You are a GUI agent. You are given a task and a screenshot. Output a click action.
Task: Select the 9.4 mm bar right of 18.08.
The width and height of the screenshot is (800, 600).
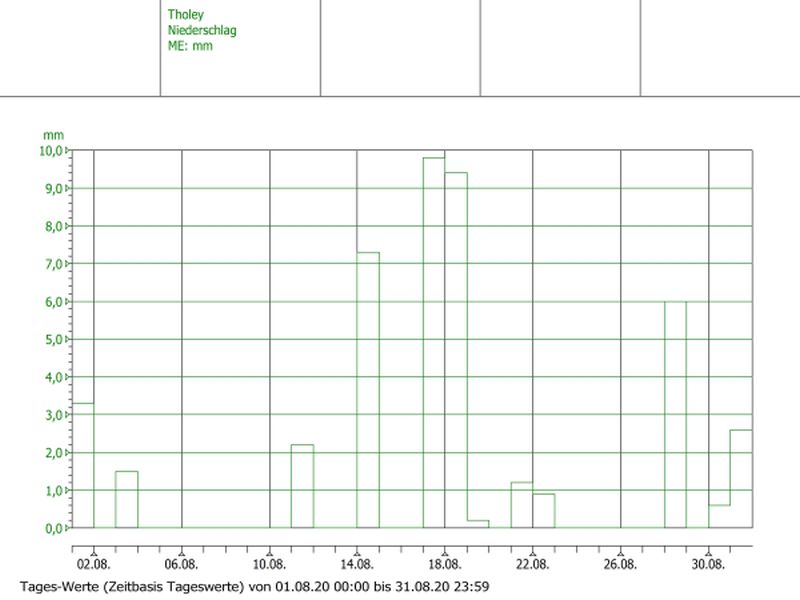point(455,350)
